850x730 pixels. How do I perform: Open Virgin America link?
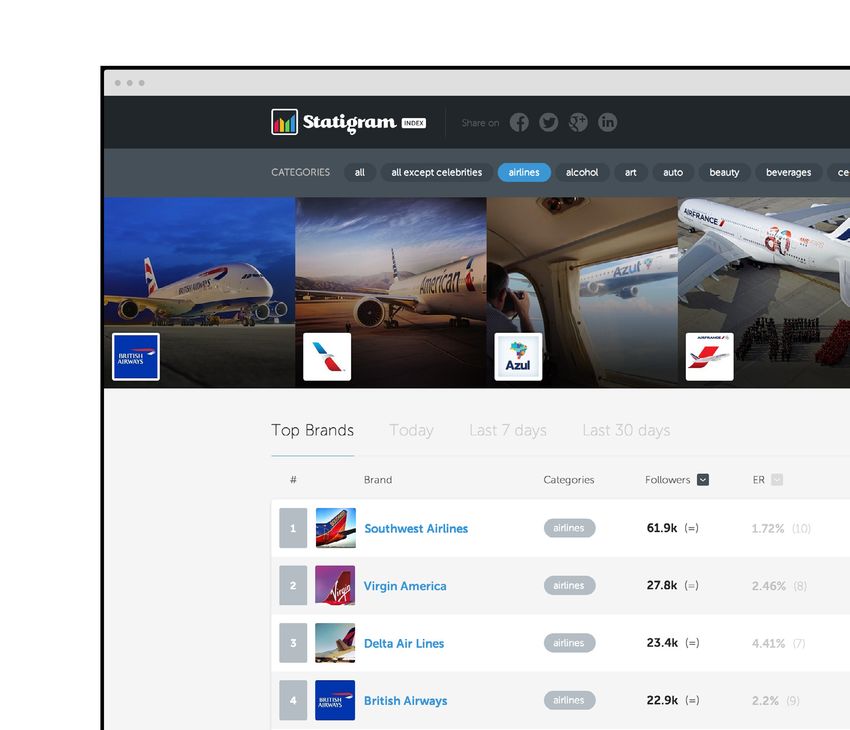405,586
